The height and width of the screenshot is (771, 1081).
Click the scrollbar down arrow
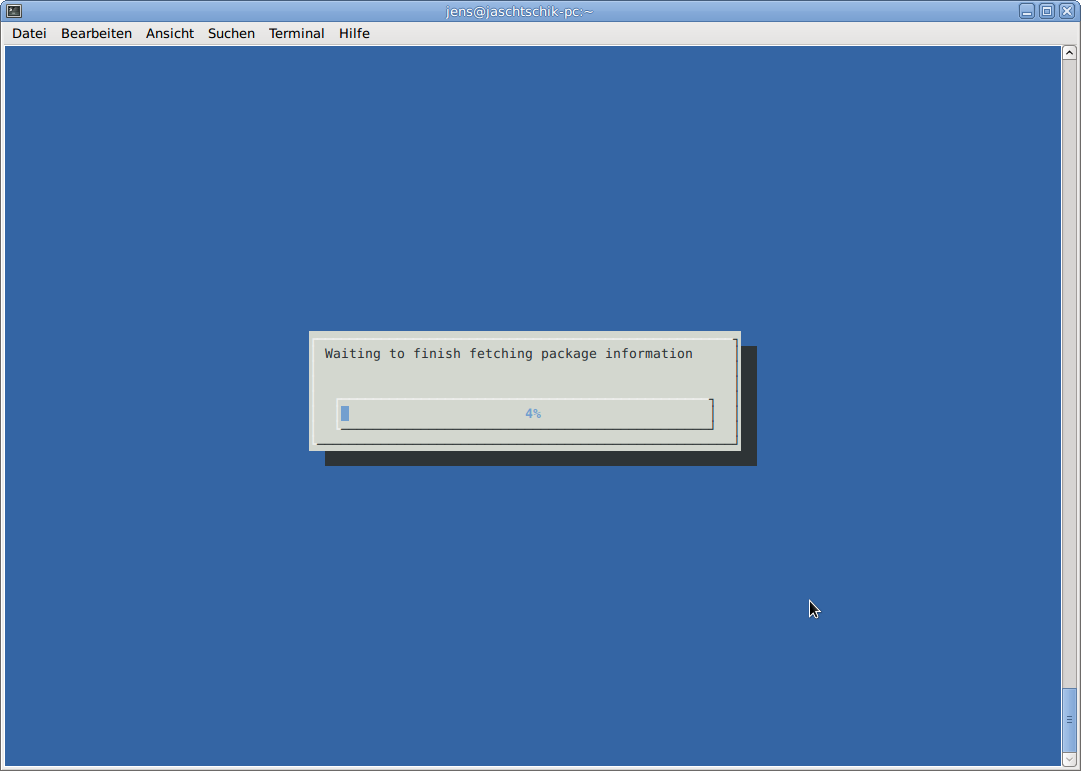tap(1069, 759)
